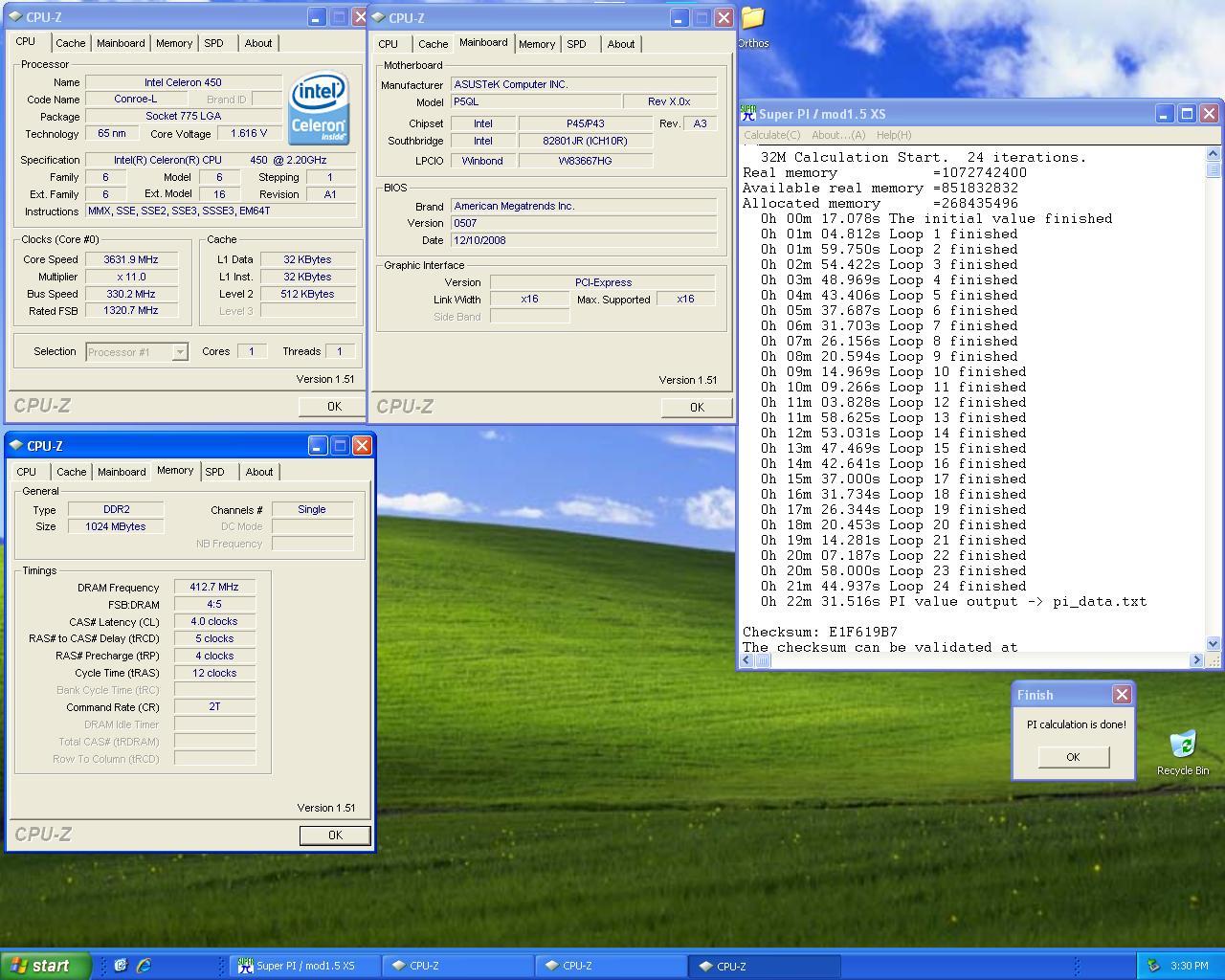Click the CAS# Latency 4.0 clocks field
Image resolution: width=1225 pixels, height=980 pixels.
[x=214, y=621]
